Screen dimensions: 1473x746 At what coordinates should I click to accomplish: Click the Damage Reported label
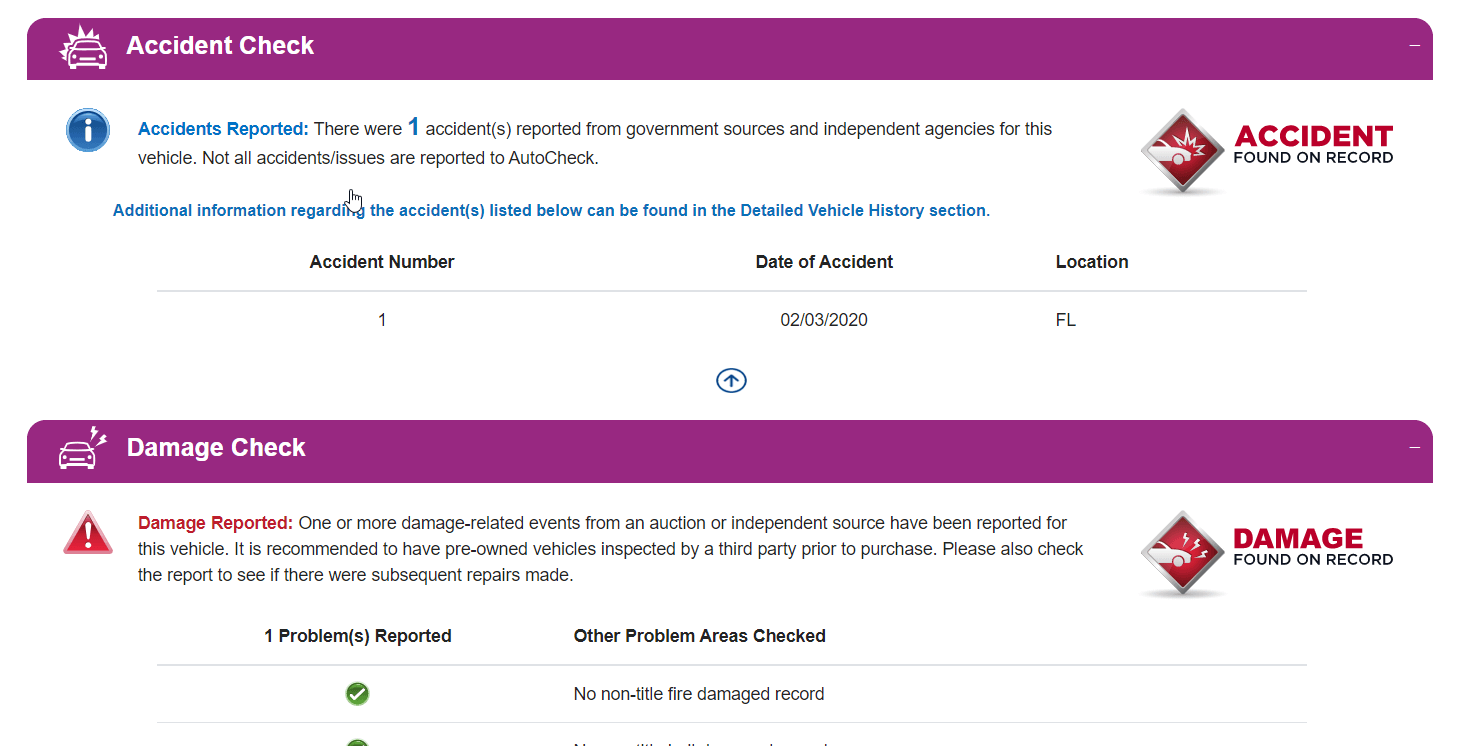click(215, 523)
